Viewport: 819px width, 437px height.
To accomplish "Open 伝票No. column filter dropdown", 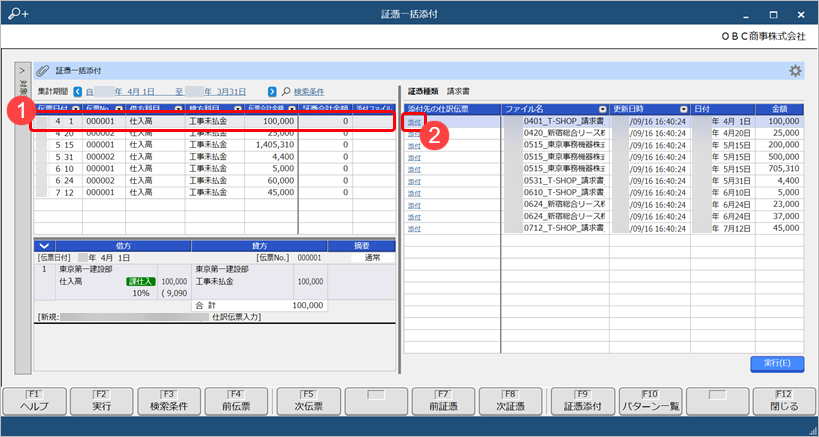I will point(119,109).
